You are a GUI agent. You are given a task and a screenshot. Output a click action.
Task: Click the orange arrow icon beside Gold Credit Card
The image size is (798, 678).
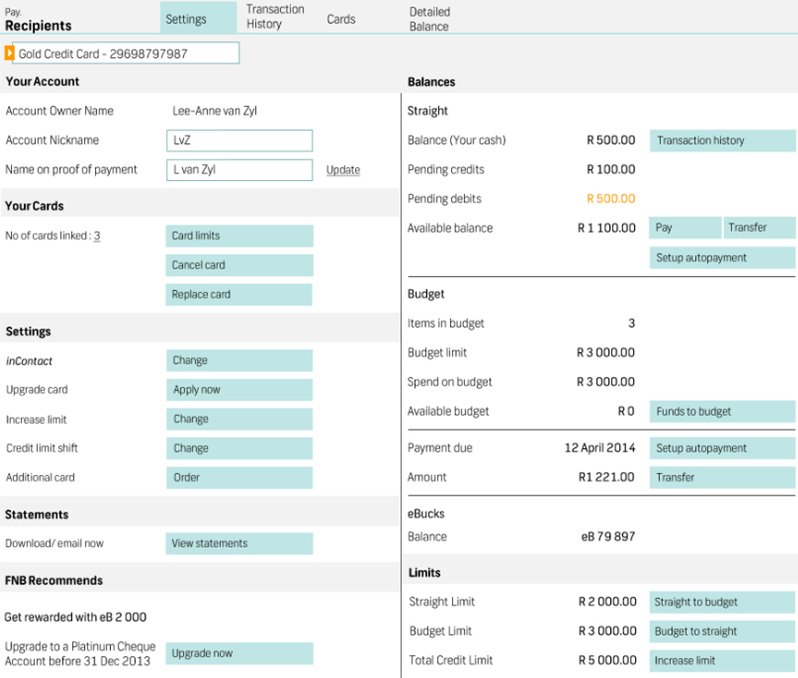coord(9,53)
